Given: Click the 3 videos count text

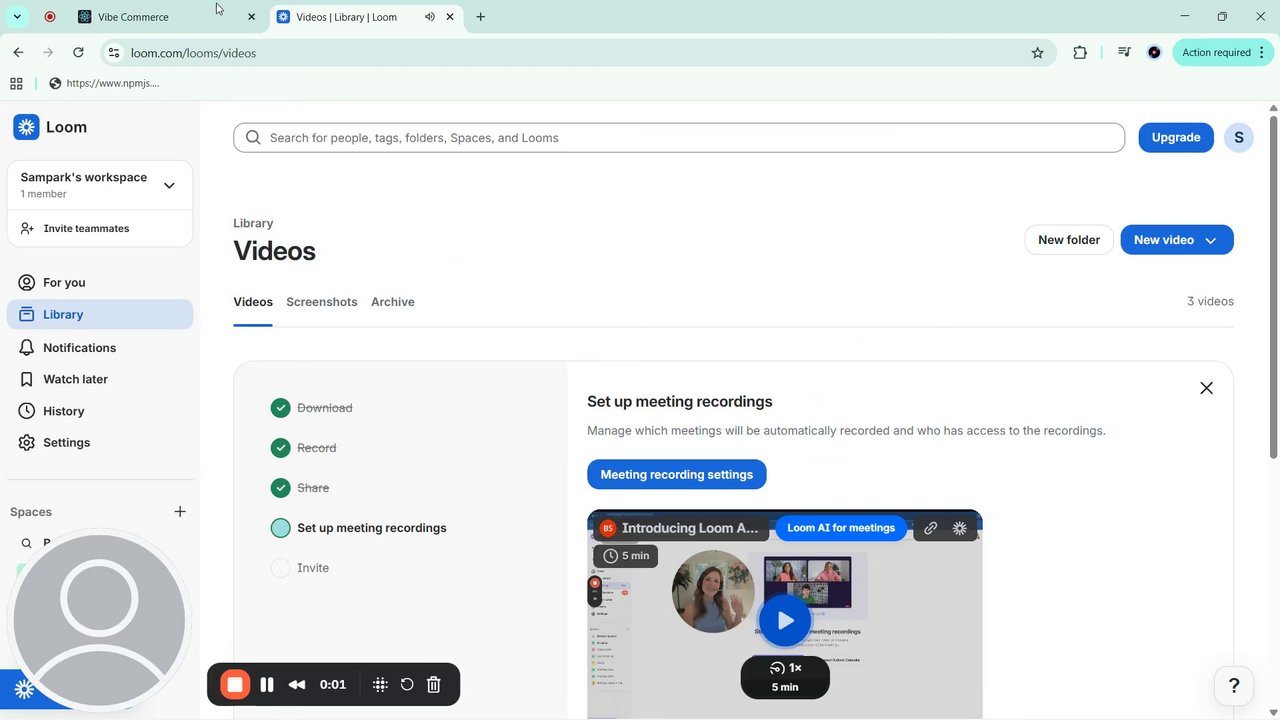Looking at the screenshot, I should 1210,301.
